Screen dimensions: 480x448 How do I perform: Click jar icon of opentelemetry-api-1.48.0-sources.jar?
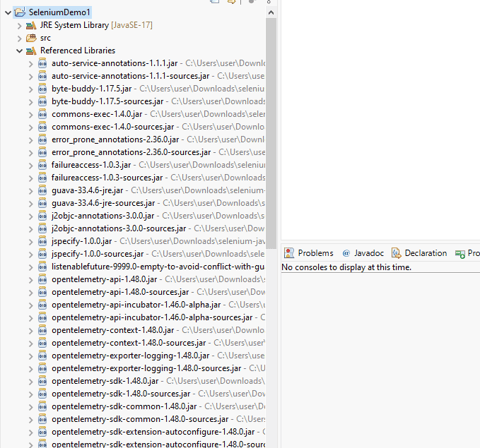(42, 292)
